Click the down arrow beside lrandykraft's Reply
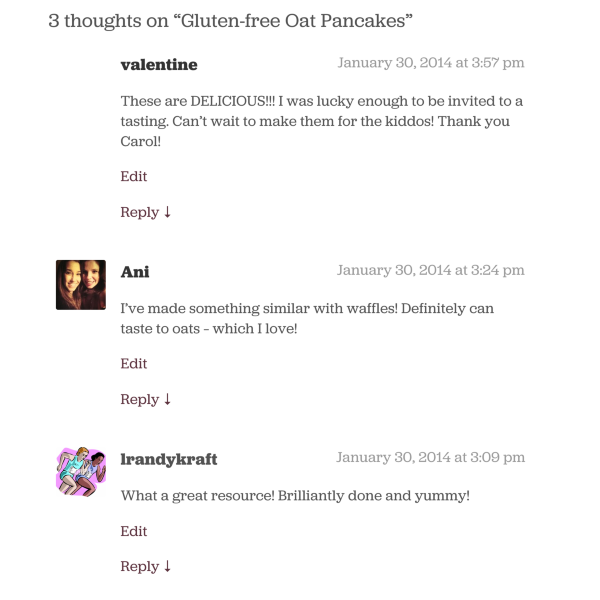This screenshot has height=600, width=600. point(168,566)
